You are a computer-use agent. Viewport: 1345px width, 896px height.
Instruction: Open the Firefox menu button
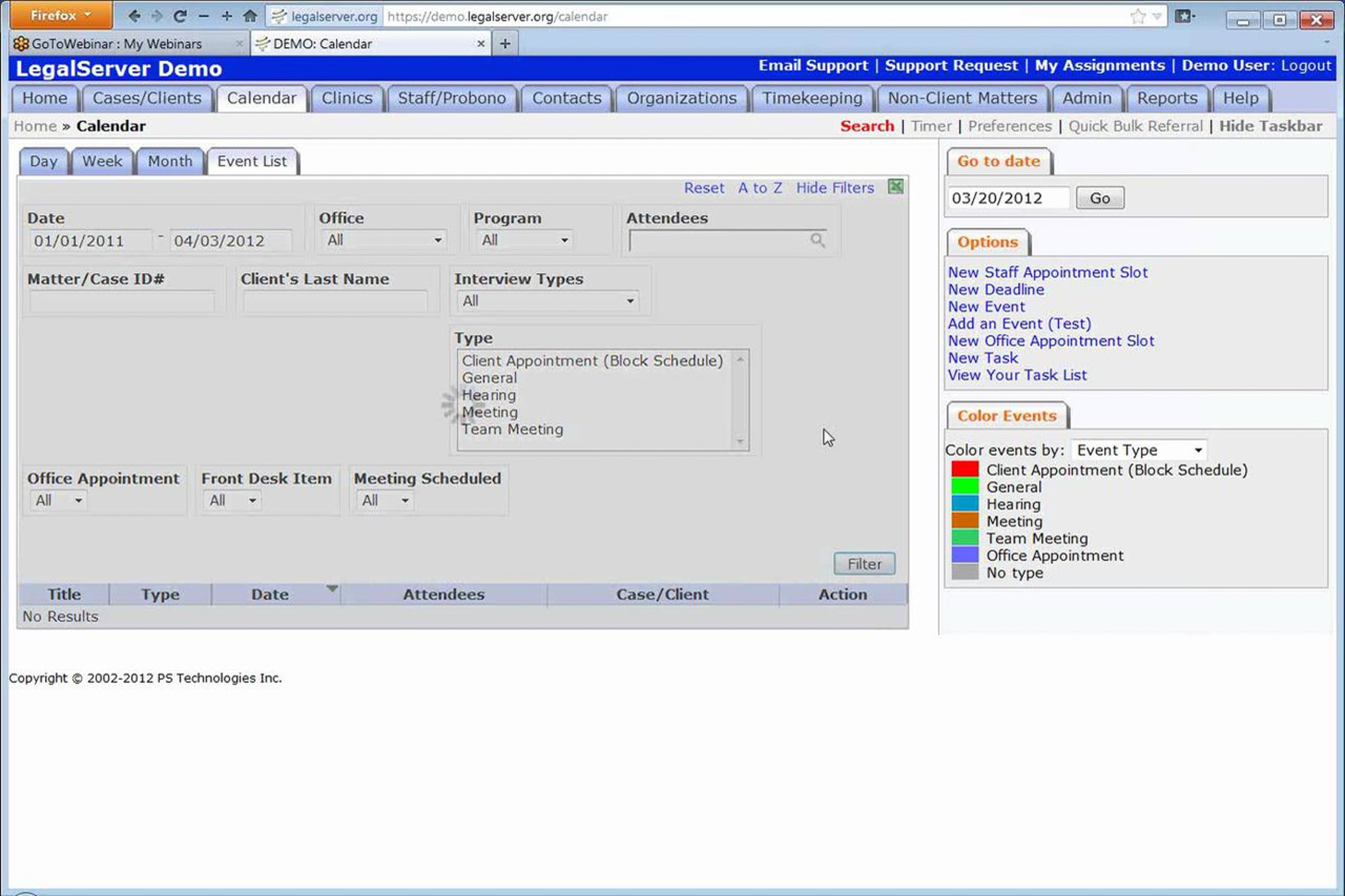pos(61,16)
